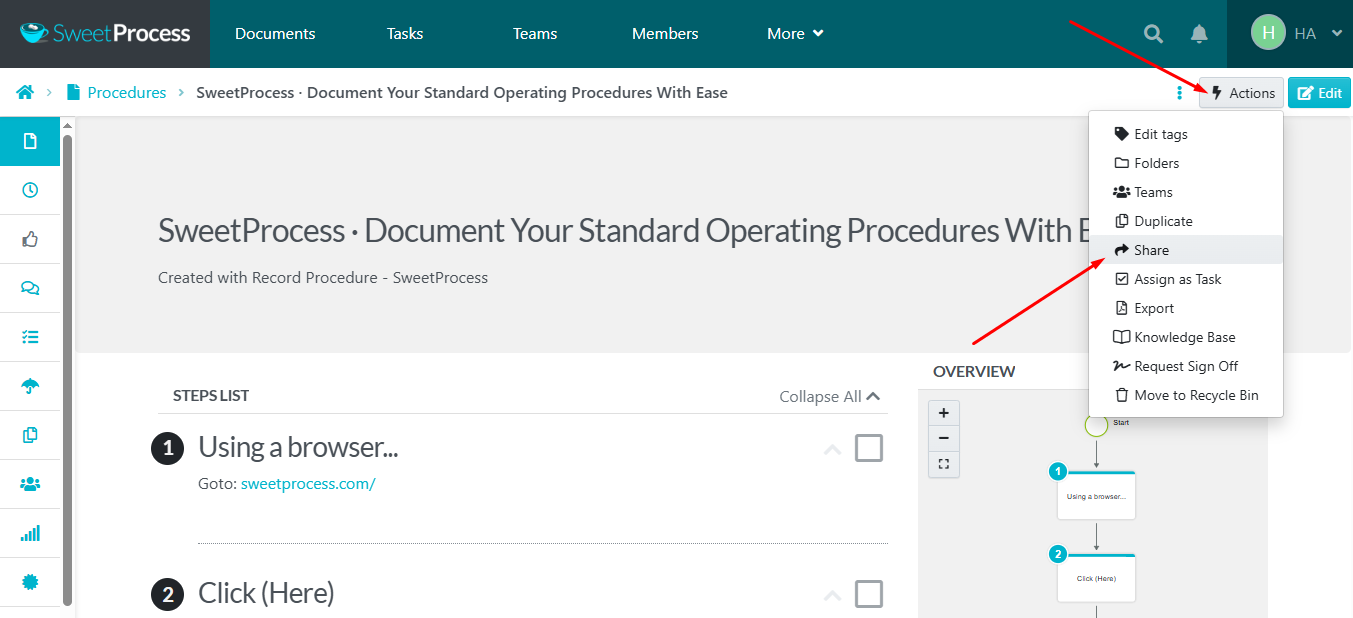The height and width of the screenshot is (618, 1353).
Task: Click the thumbs-up icon in sidebar
Action: (30, 239)
